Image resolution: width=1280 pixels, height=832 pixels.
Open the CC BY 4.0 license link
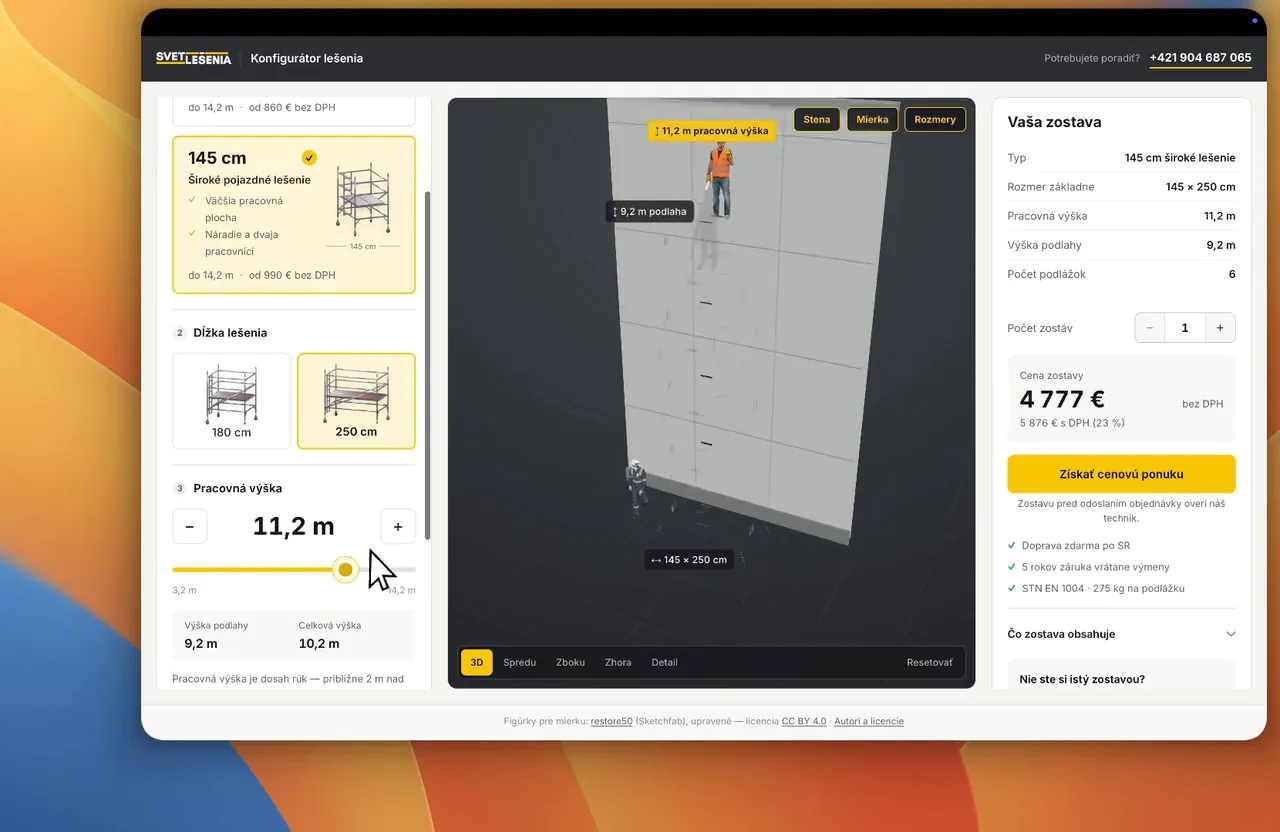[804, 721]
